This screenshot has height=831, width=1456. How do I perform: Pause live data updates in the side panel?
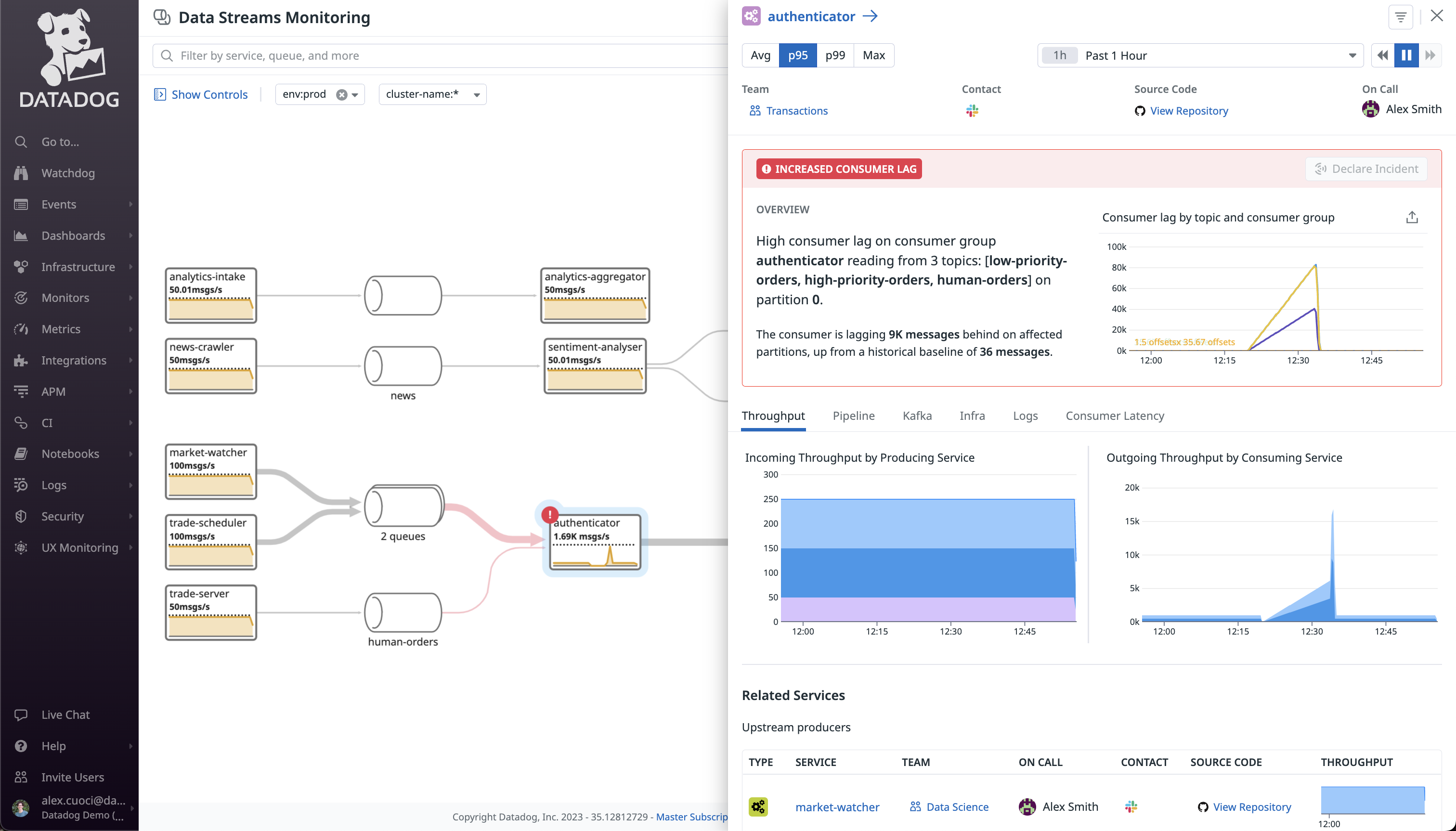tap(1406, 55)
